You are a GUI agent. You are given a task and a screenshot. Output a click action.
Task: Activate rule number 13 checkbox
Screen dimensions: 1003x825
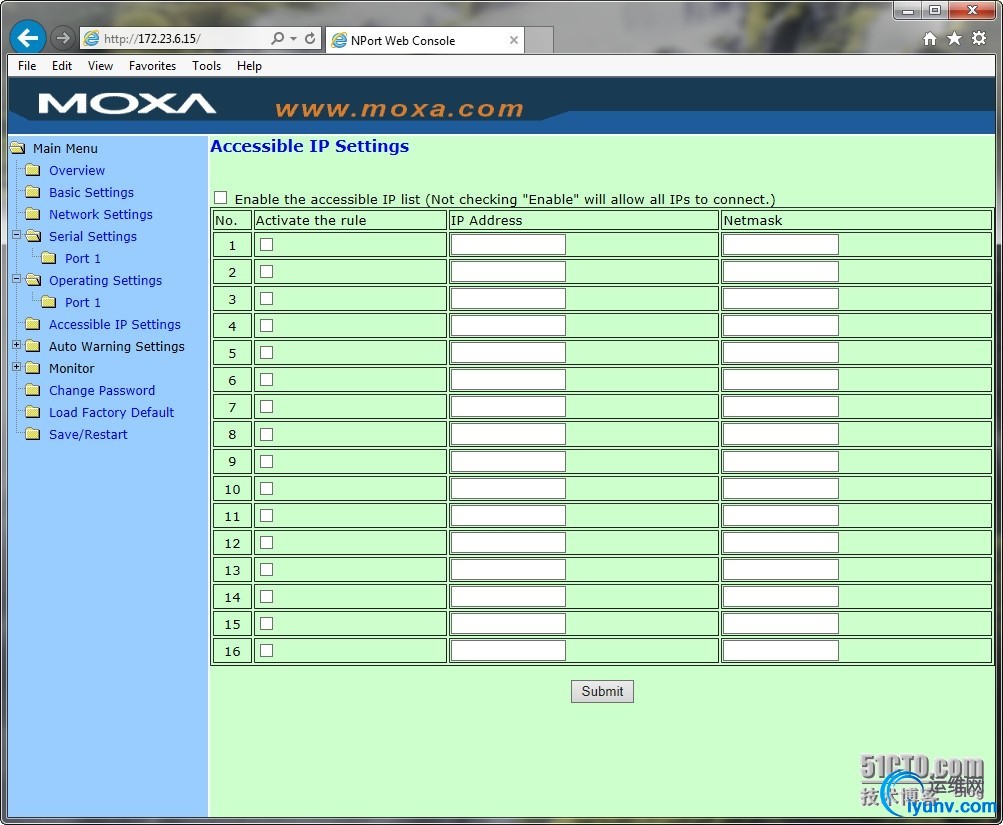point(267,569)
